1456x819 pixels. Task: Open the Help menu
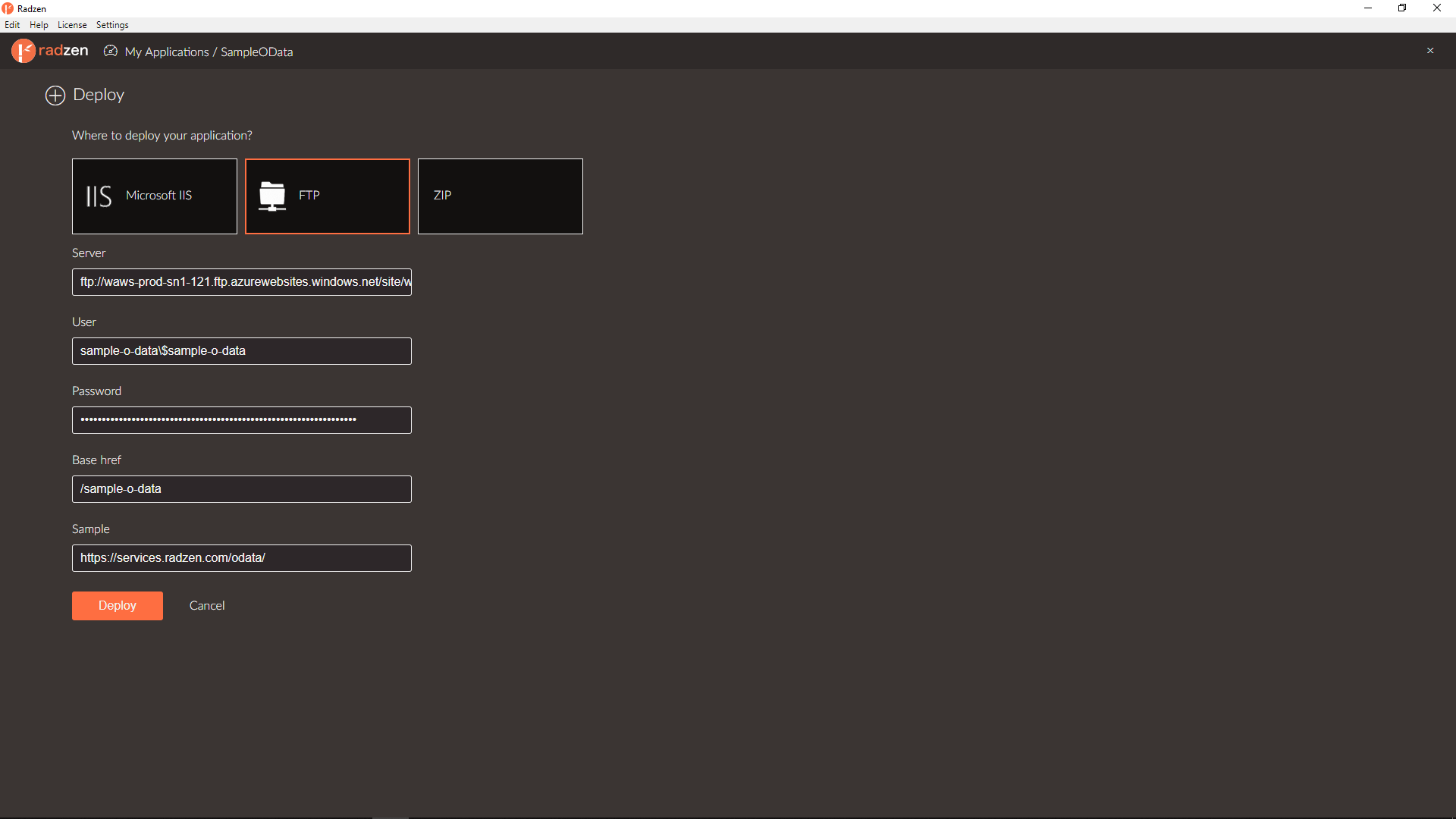(x=39, y=25)
